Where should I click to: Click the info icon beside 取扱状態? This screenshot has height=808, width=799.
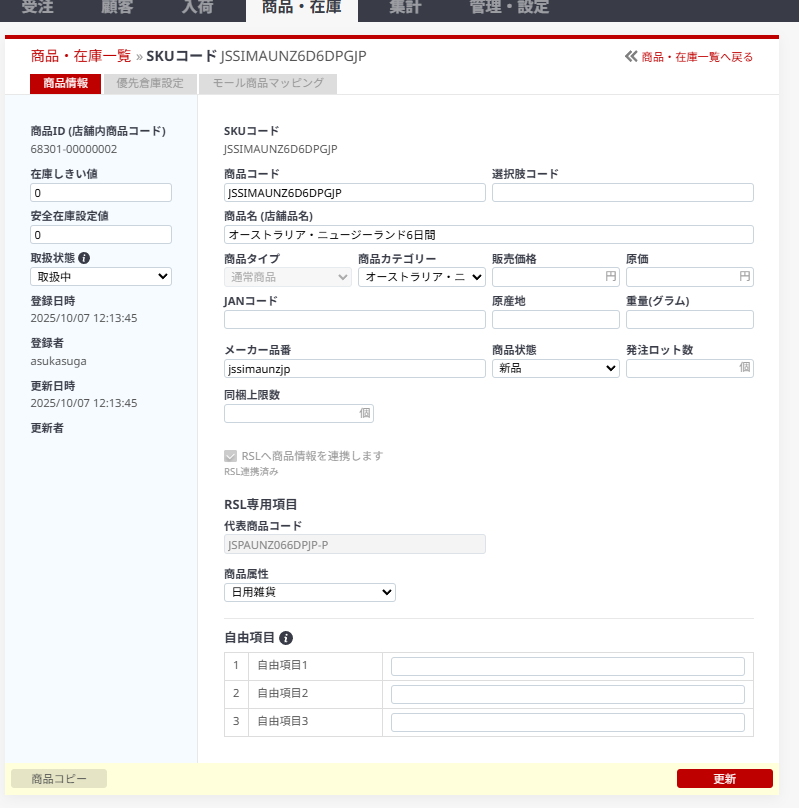tap(84, 258)
